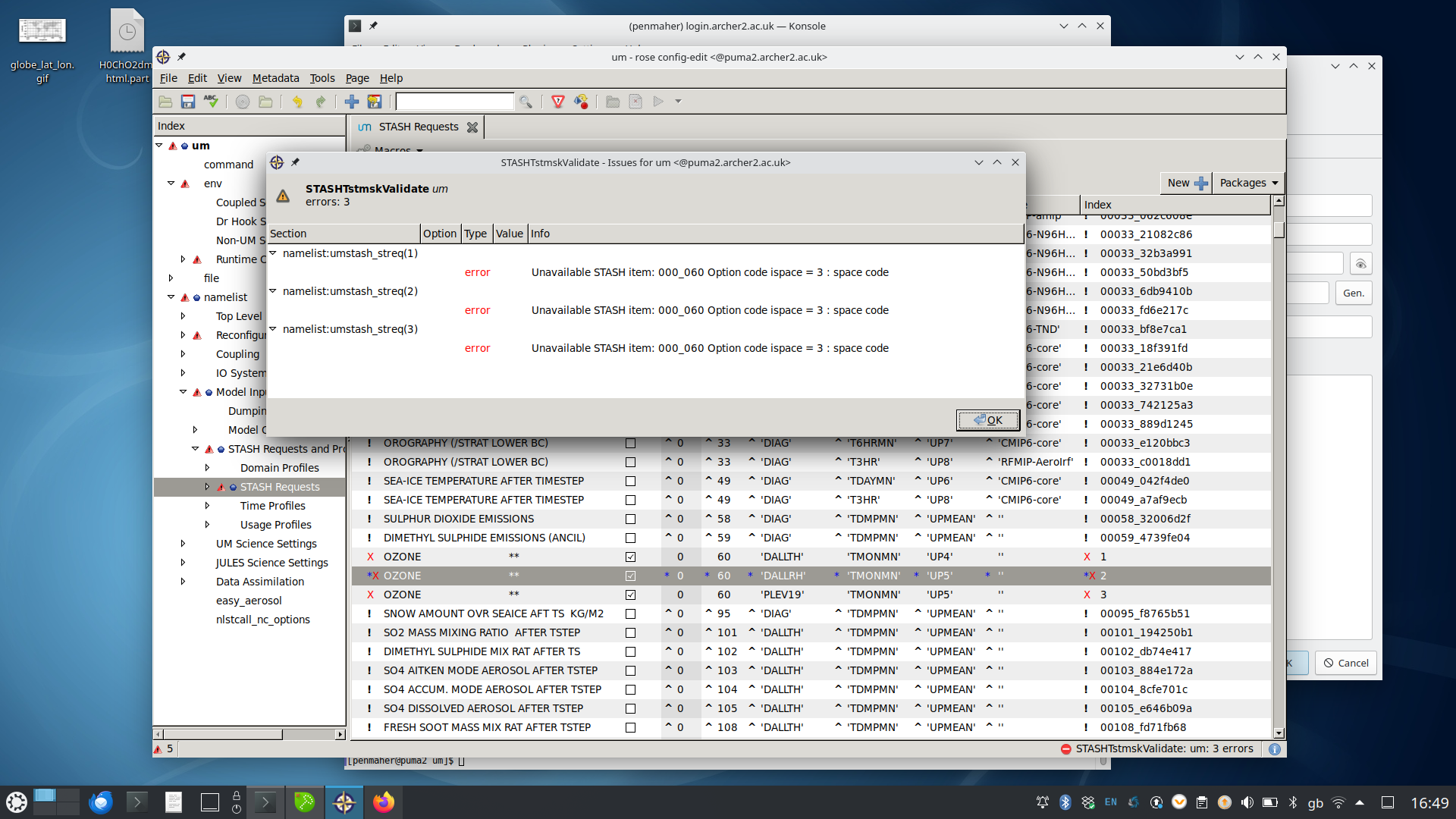
Task: Open the Packages dropdown
Action: tap(1248, 183)
